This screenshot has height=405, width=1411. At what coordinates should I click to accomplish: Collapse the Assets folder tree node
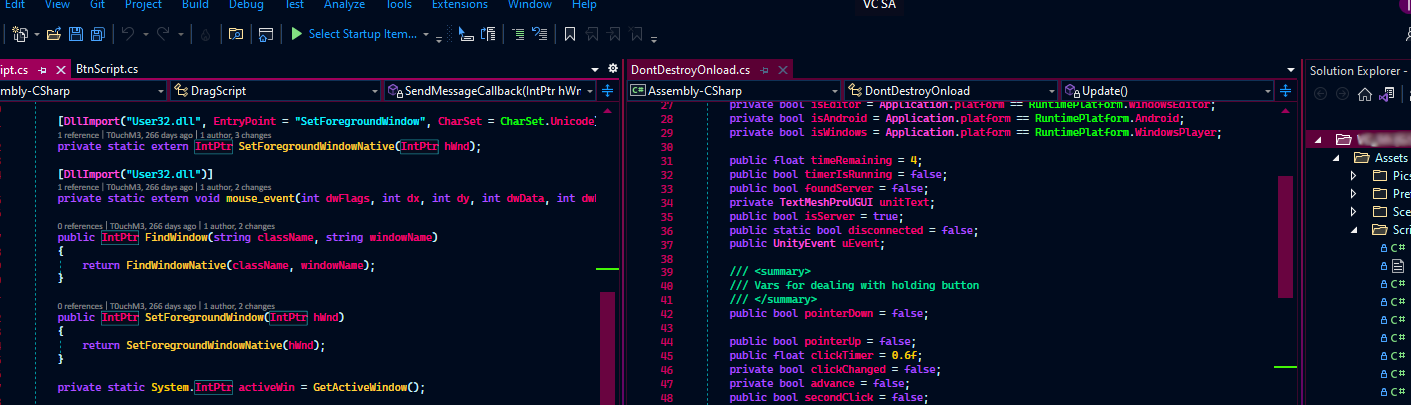[x=1335, y=158]
